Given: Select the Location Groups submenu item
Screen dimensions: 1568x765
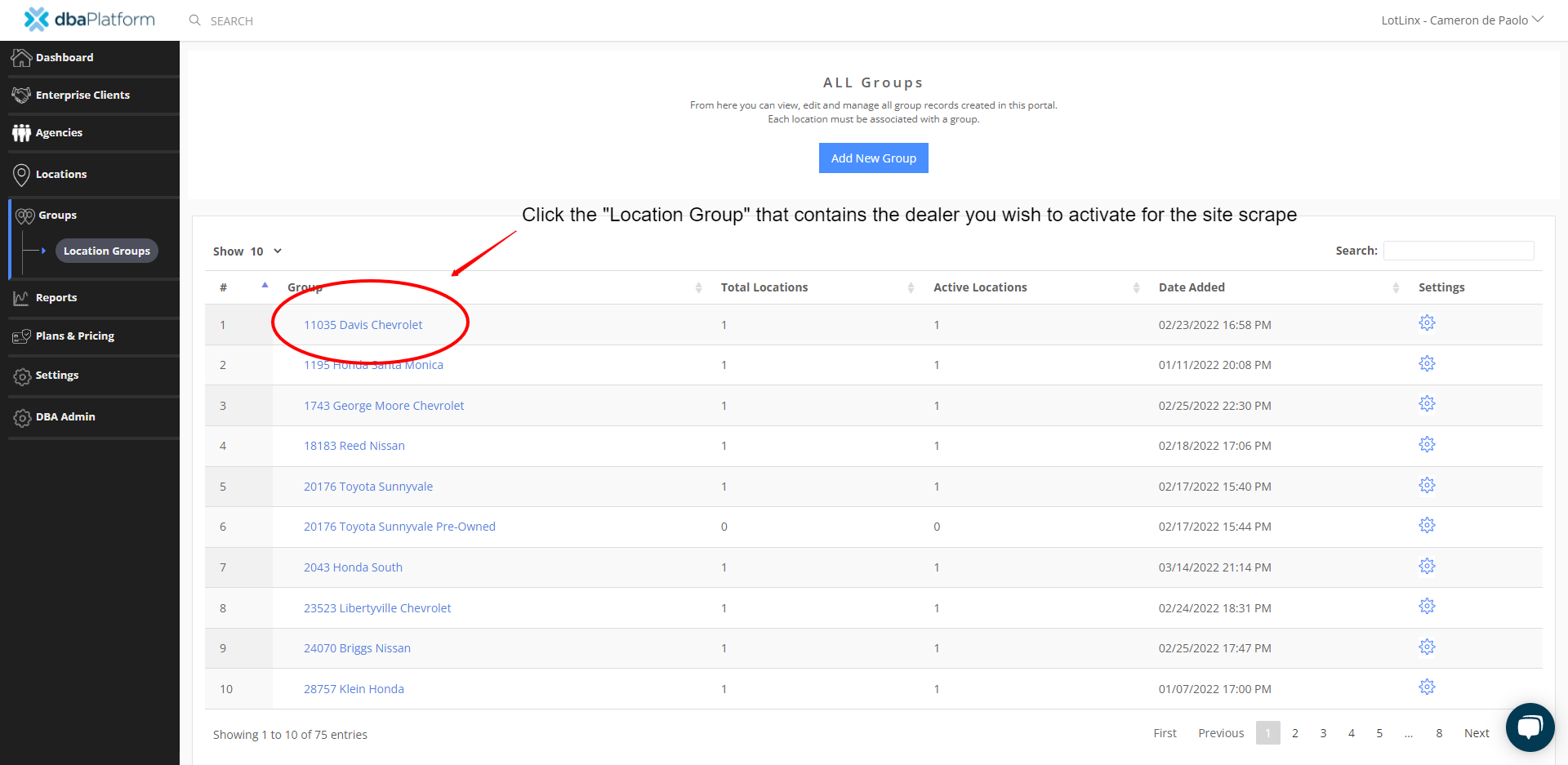Looking at the screenshot, I should pos(107,251).
